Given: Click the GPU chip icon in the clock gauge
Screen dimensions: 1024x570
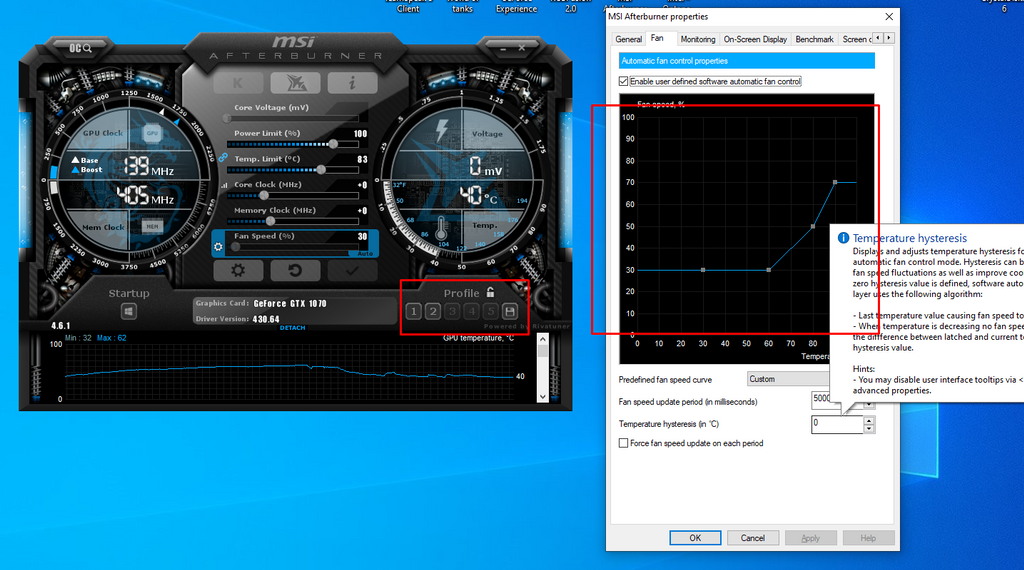Looking at the screenshot, I should (152, 133).
